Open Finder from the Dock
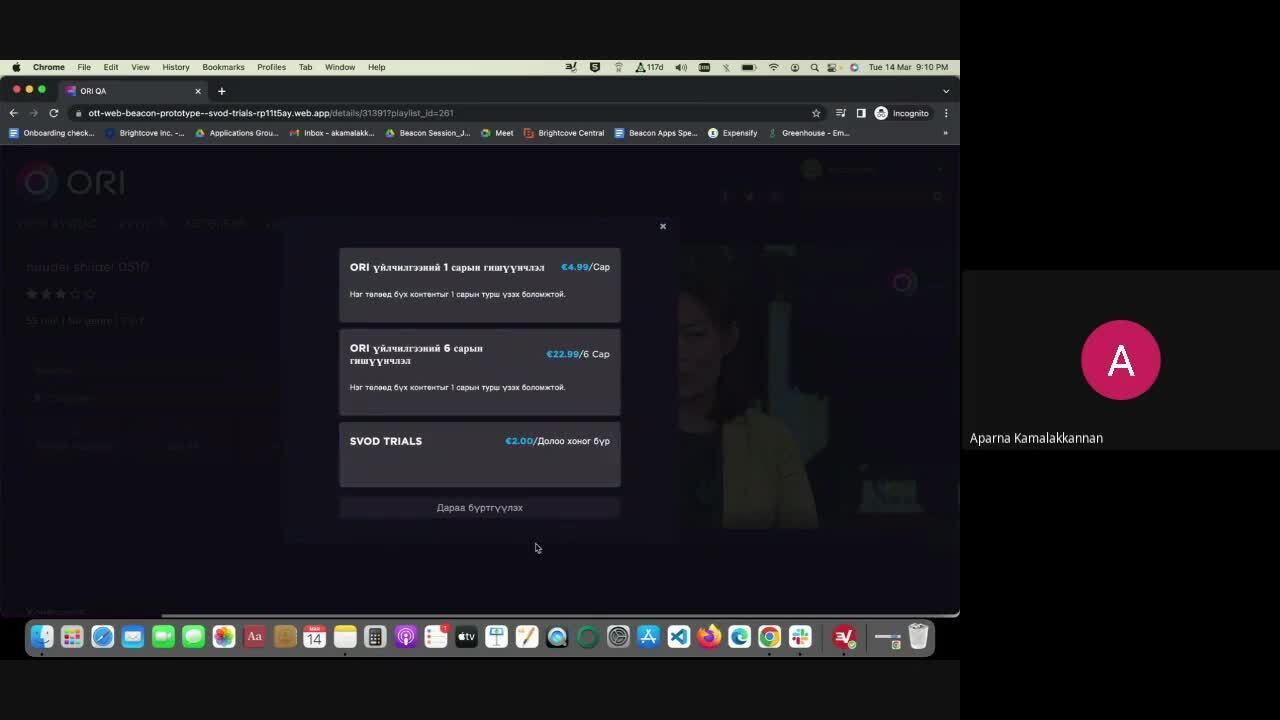Screen dimensions: 1280x720 [x=42, y=637]
